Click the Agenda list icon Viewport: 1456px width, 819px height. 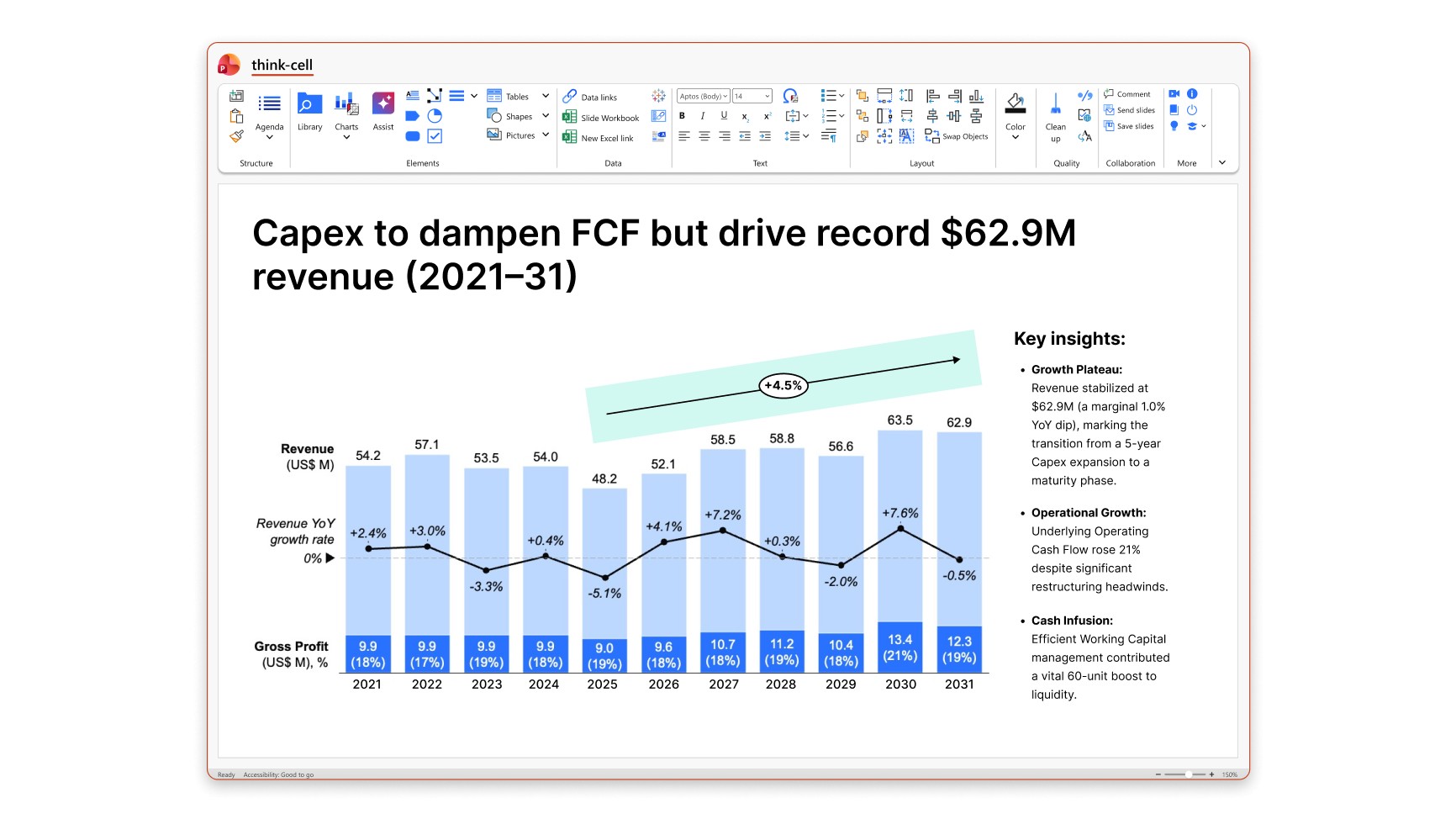click(x=269, y=103)
